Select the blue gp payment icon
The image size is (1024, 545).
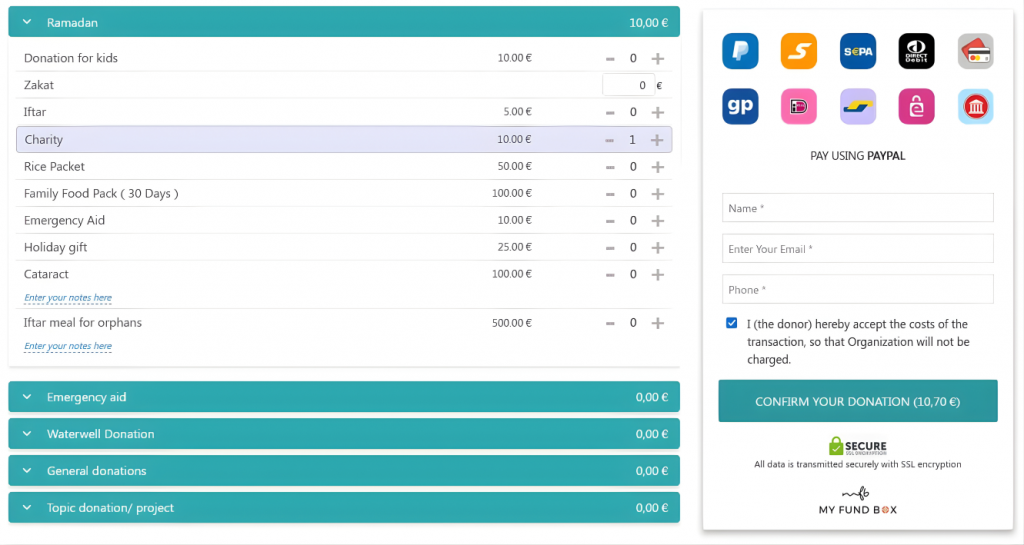[x=740, y=106]
